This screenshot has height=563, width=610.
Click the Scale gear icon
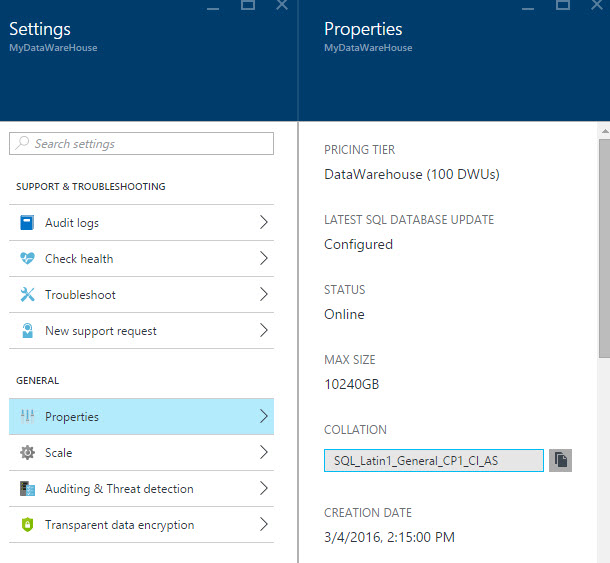tap(27, 453)
